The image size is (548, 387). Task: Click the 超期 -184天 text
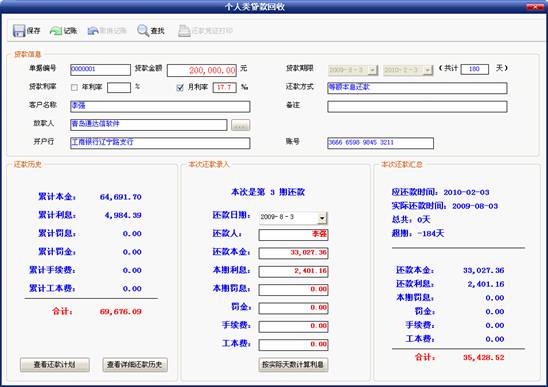click(418, 234)
